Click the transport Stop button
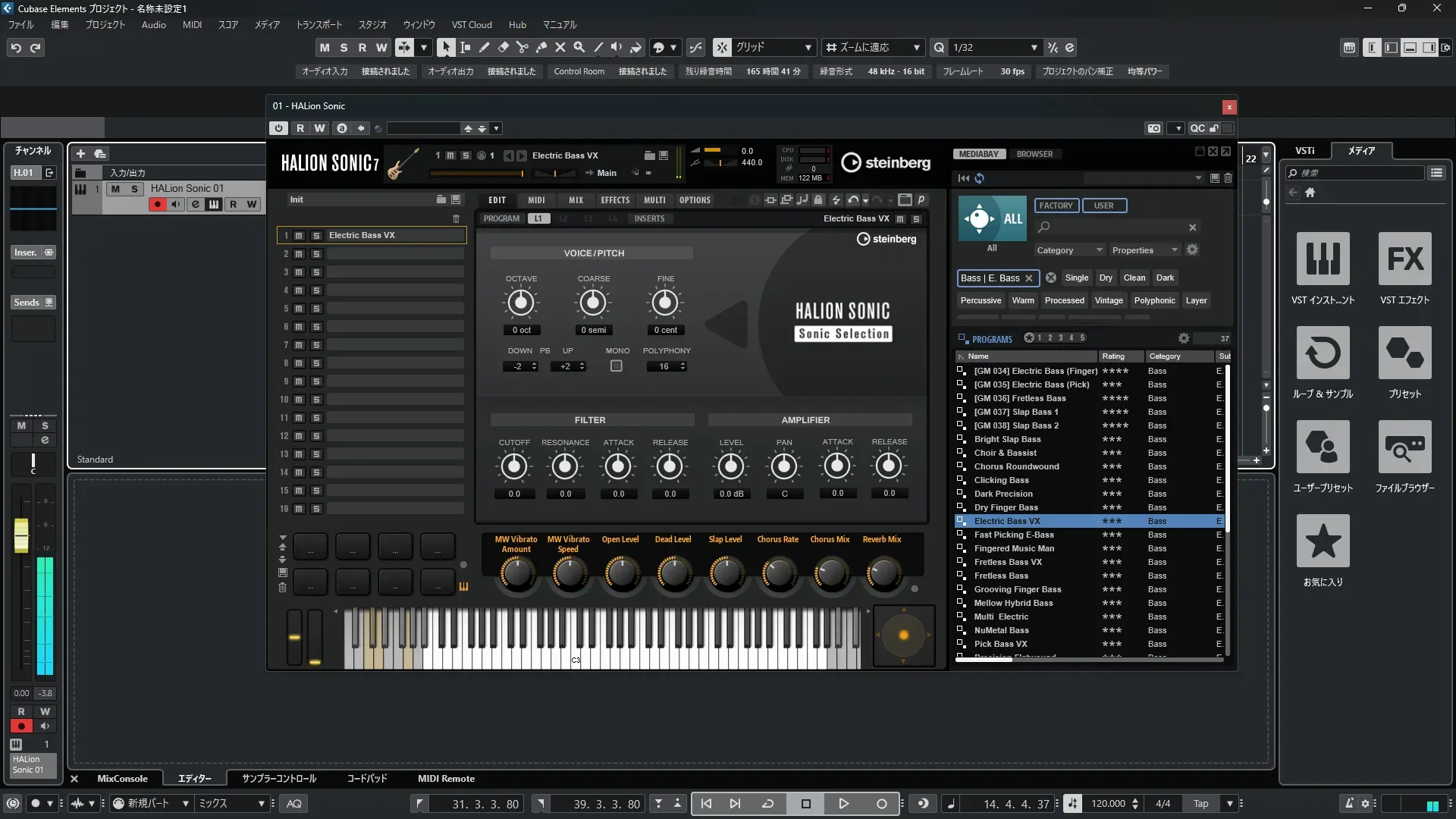The image size is (1456, 819). coord(805,804)
